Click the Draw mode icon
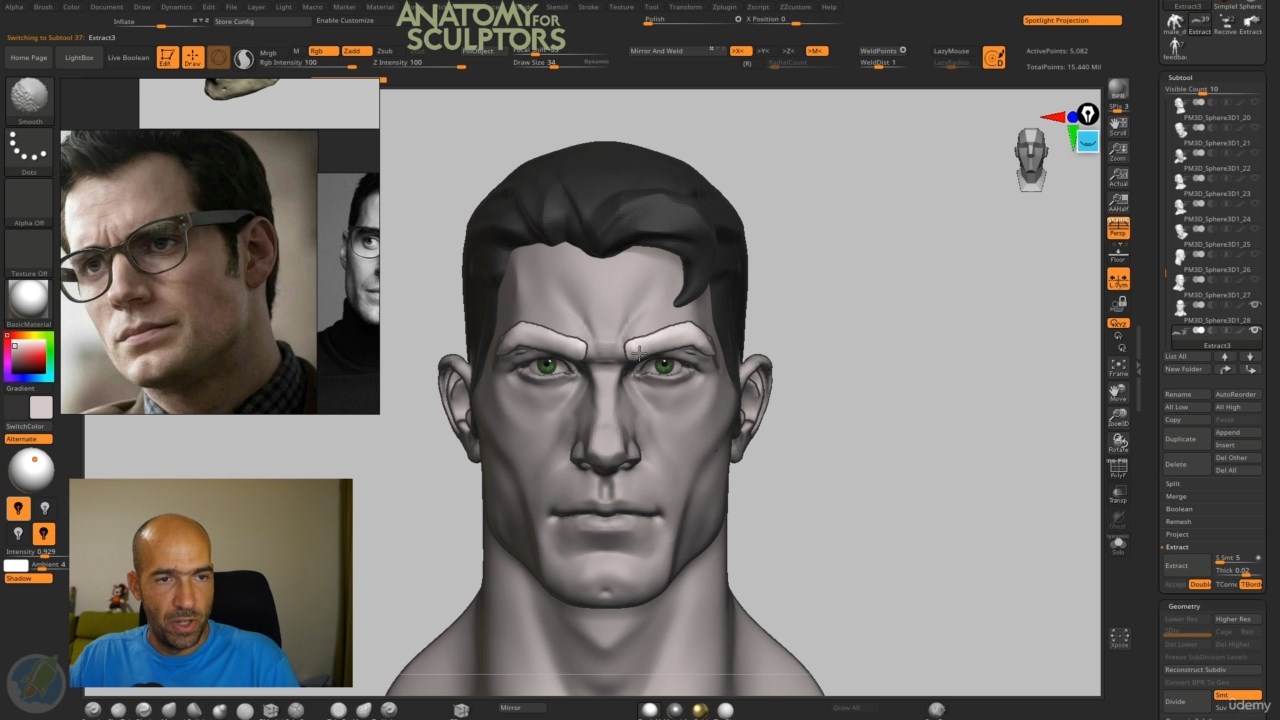The image size is (1280, 720). tap(192, 58)
